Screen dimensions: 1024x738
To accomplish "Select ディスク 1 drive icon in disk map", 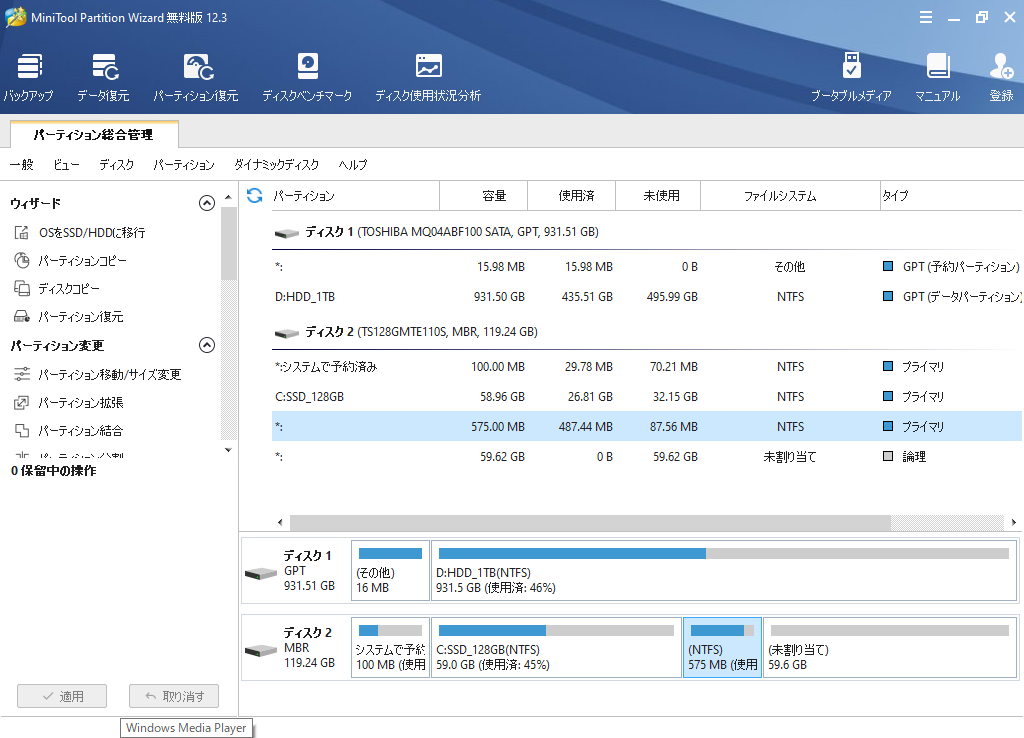I will click(x=261, y=573).
